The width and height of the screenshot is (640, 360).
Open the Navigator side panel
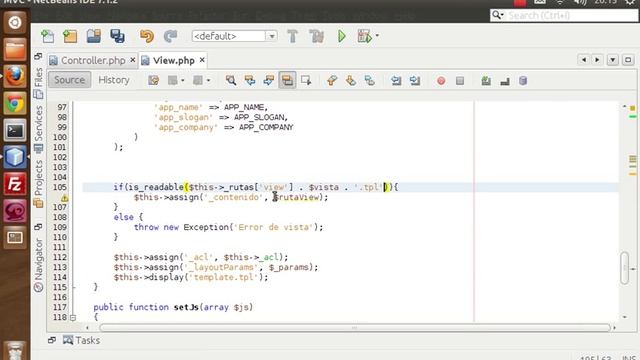click(x=38, y=264)
